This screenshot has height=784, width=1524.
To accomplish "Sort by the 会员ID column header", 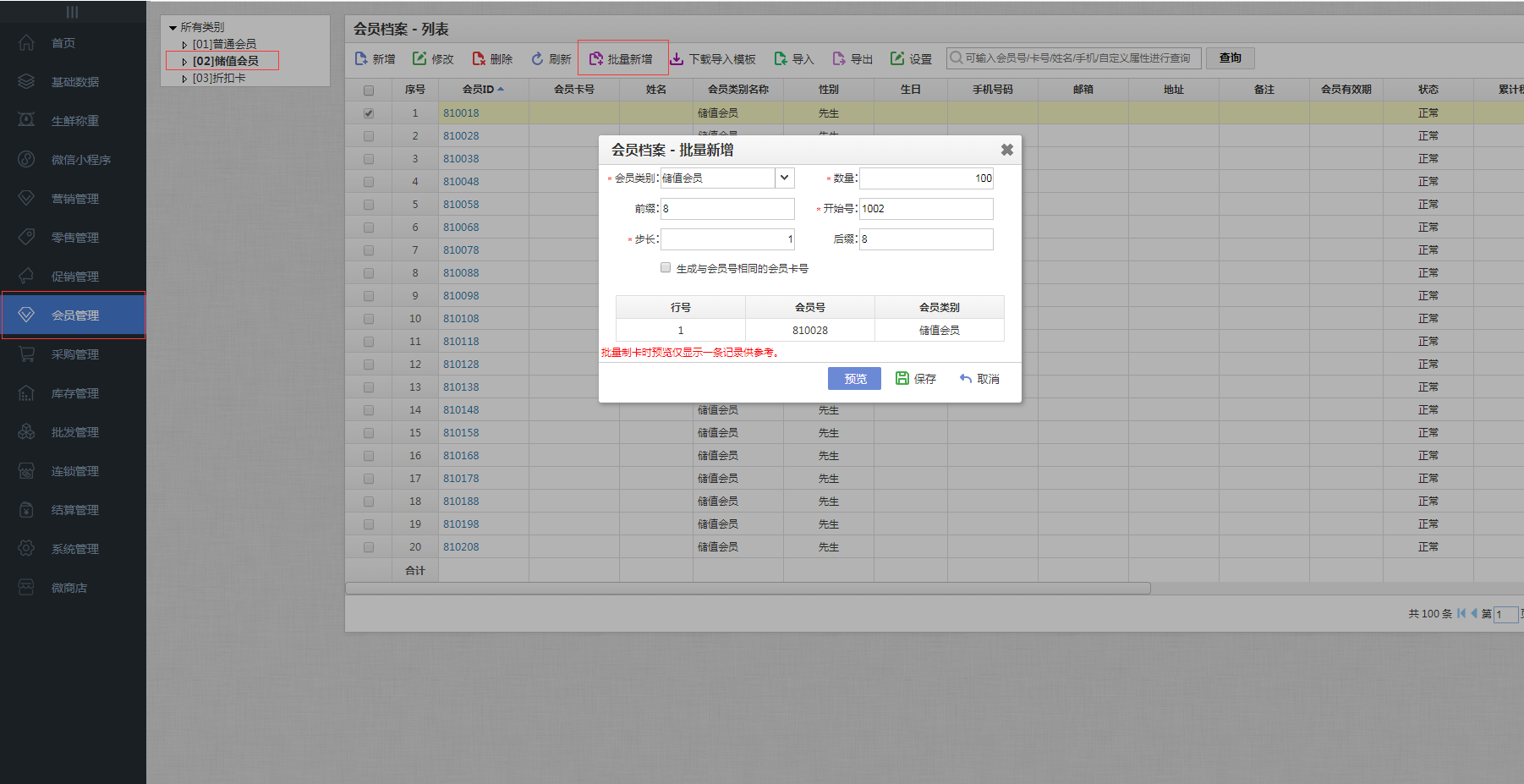I will [483, 90].
